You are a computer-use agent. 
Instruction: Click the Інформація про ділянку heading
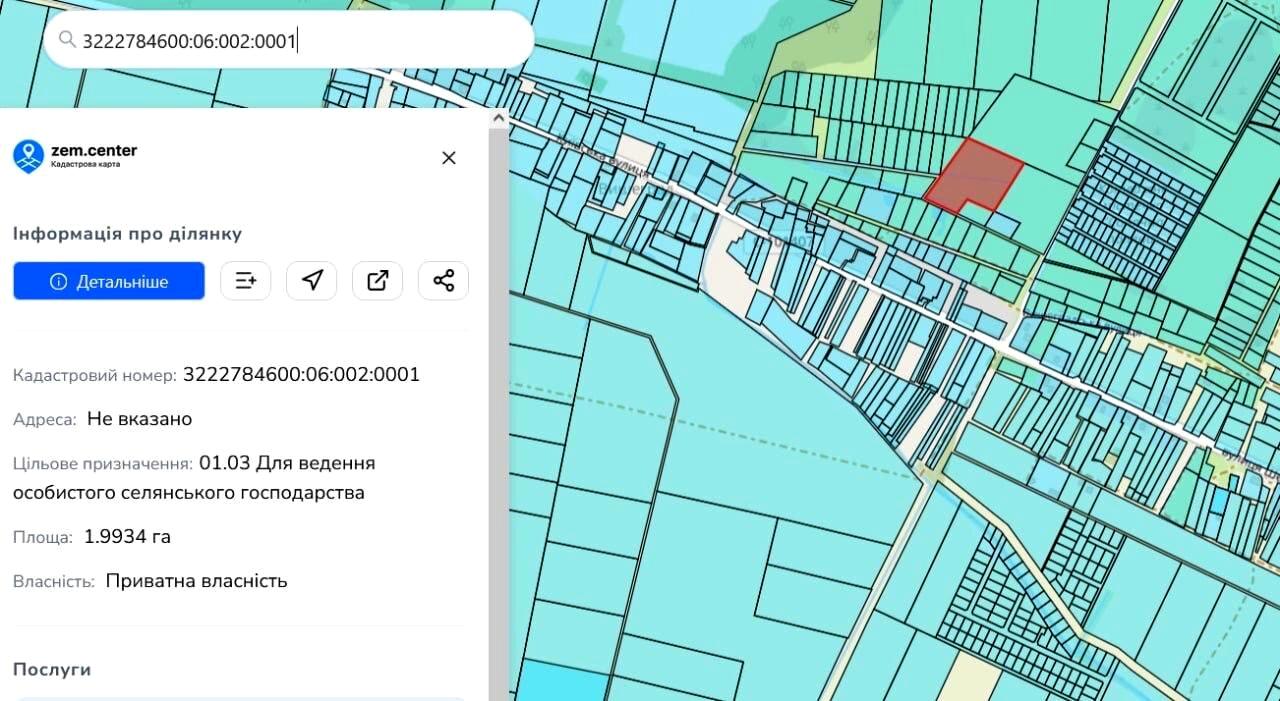coord(127,234)
